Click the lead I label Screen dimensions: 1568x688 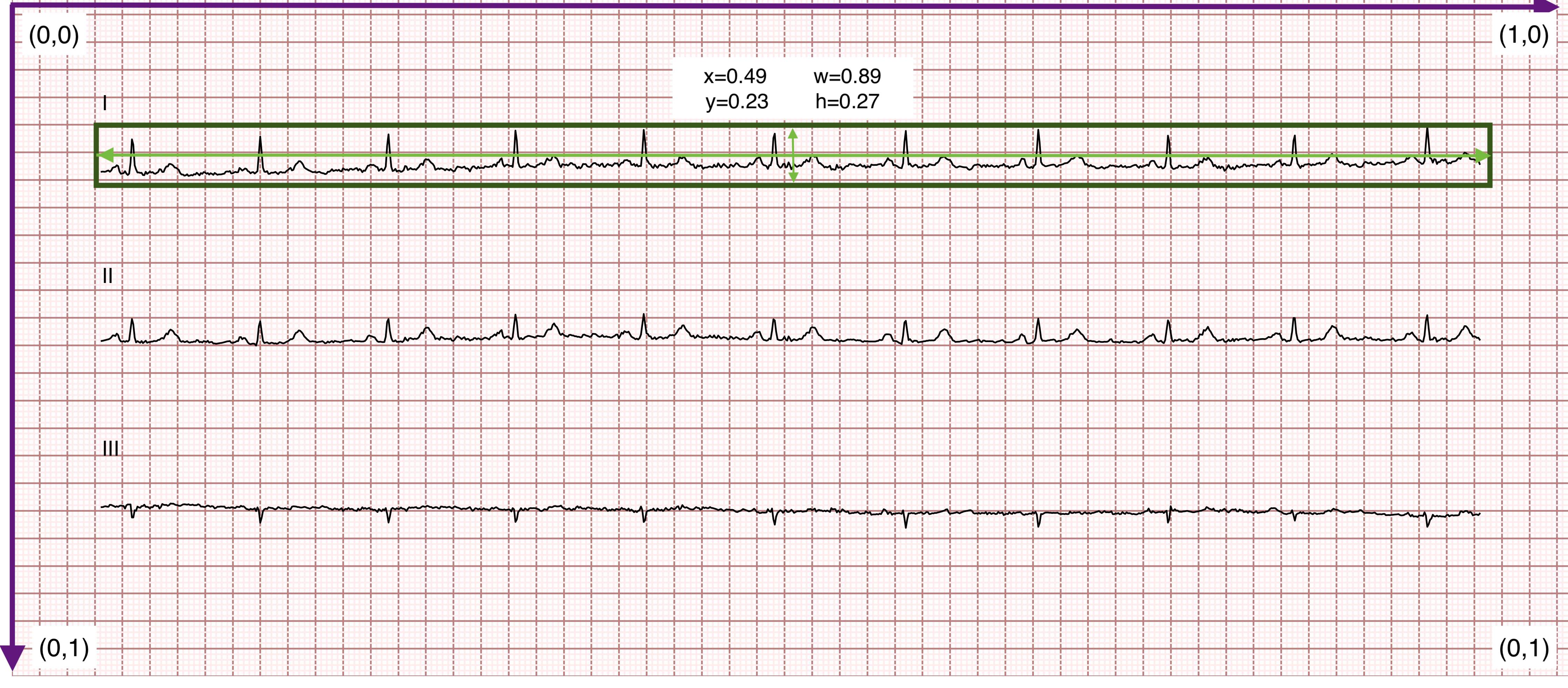(x=105, y=104)
